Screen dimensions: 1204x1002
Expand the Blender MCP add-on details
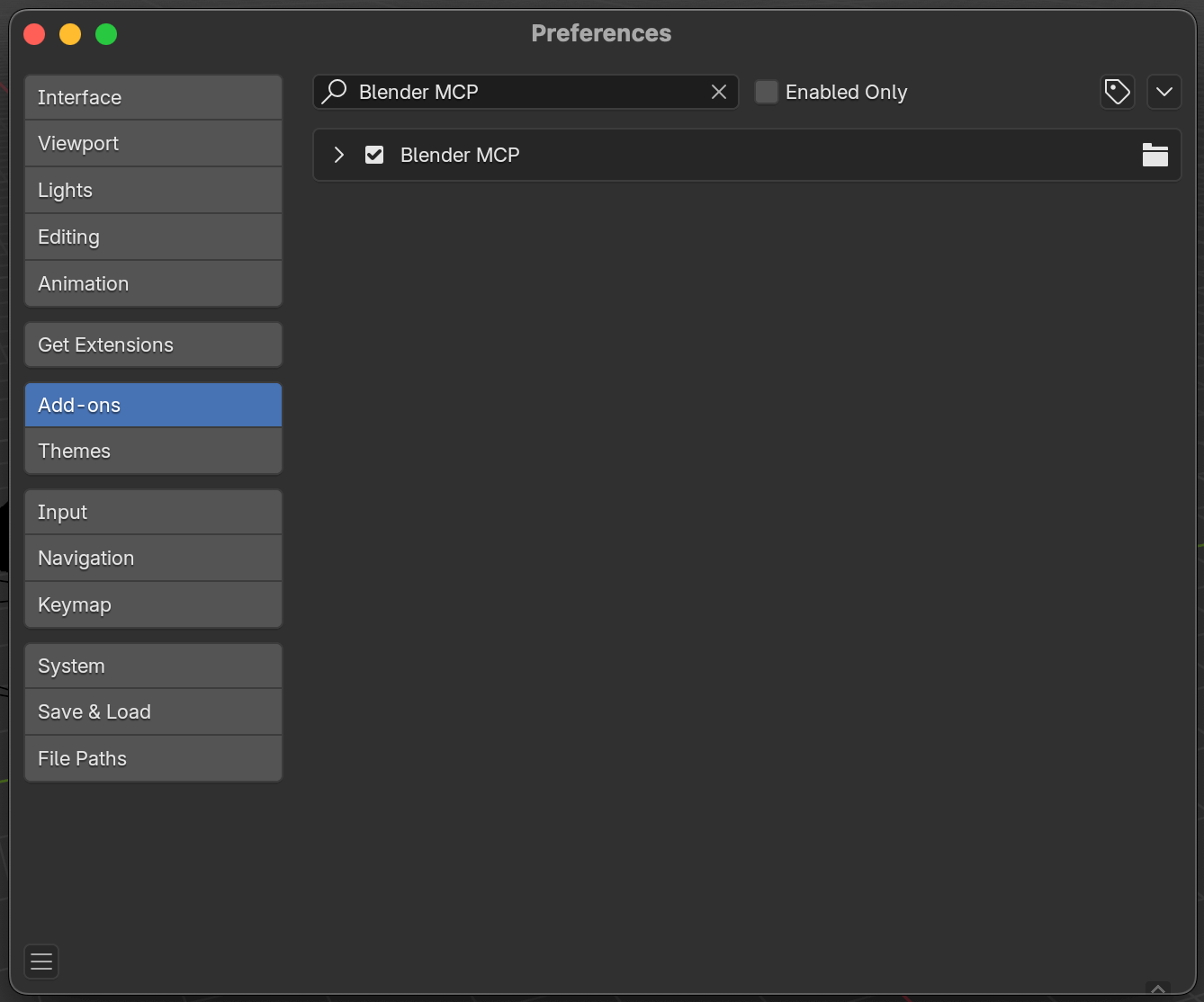(x=339, y=155)
